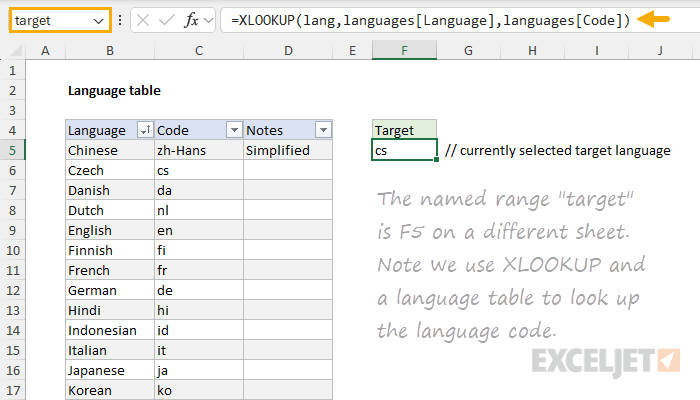Select the Chinese cell
This screenshot has width=700, height=400.
110,150
